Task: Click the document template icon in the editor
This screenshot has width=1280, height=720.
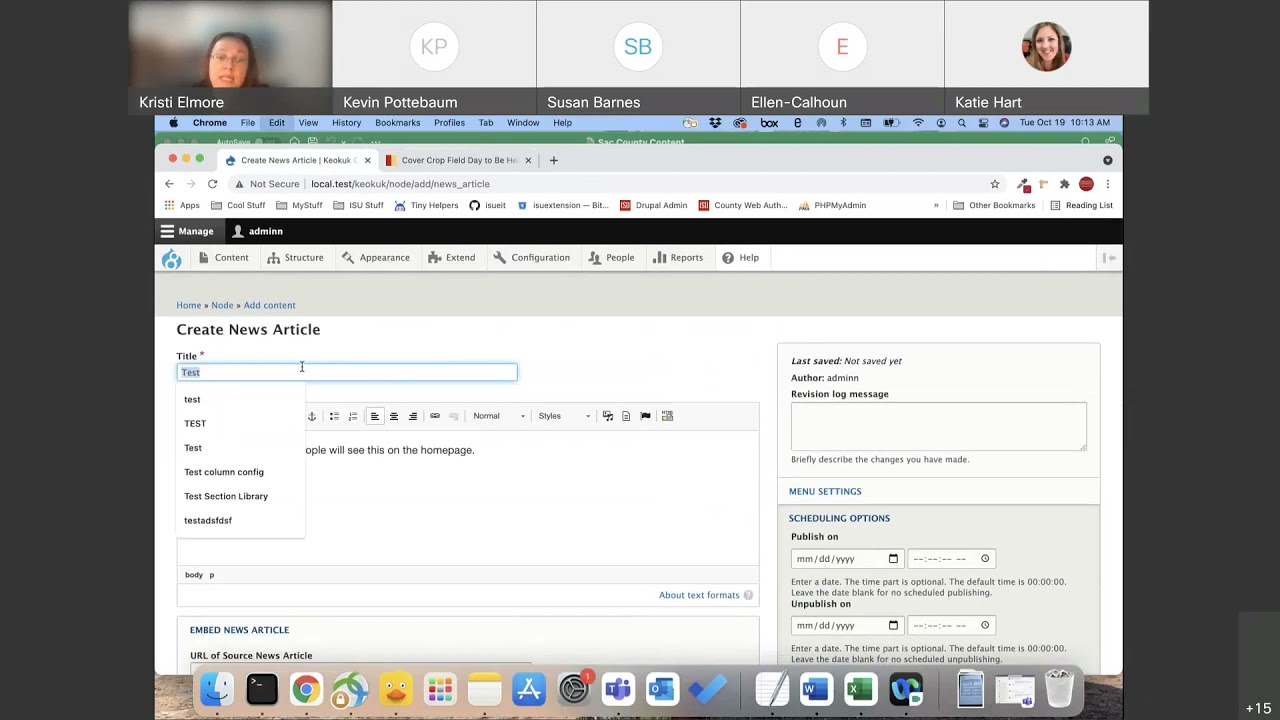Action: click(x=626, y=416)
